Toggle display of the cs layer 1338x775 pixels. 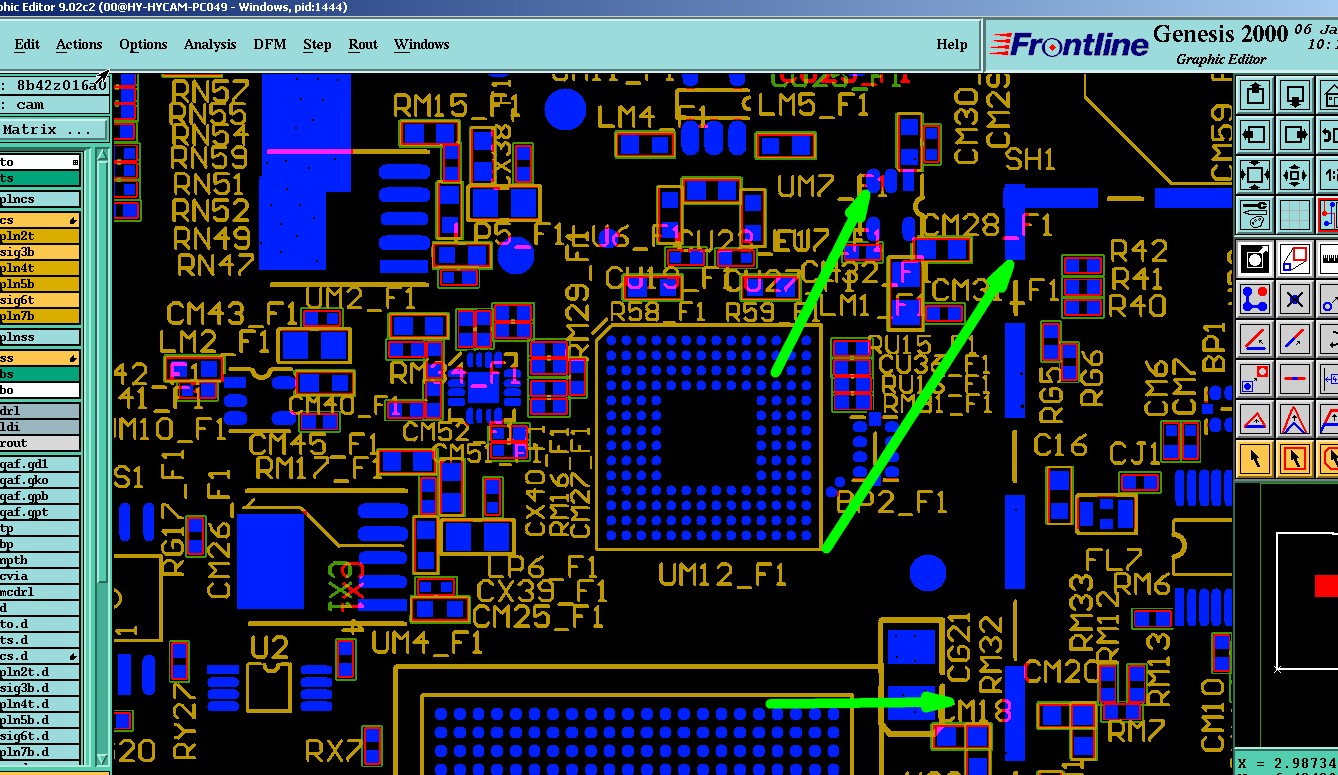[40, 219]
